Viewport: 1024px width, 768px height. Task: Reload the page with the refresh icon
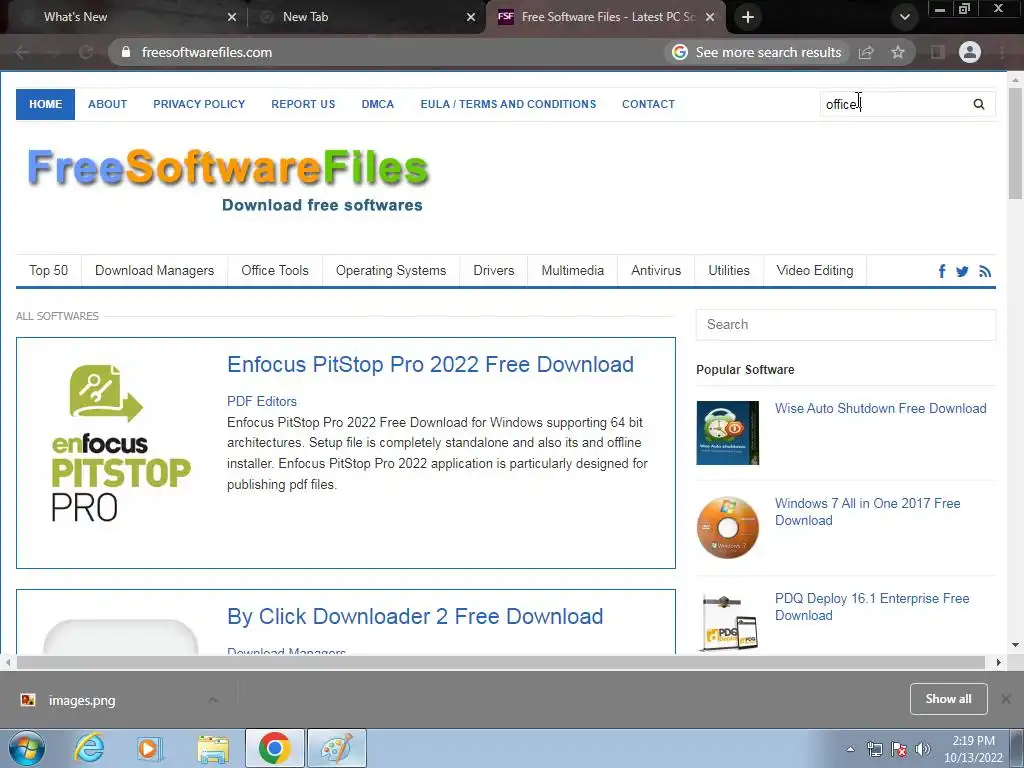(x=86, y=52)
